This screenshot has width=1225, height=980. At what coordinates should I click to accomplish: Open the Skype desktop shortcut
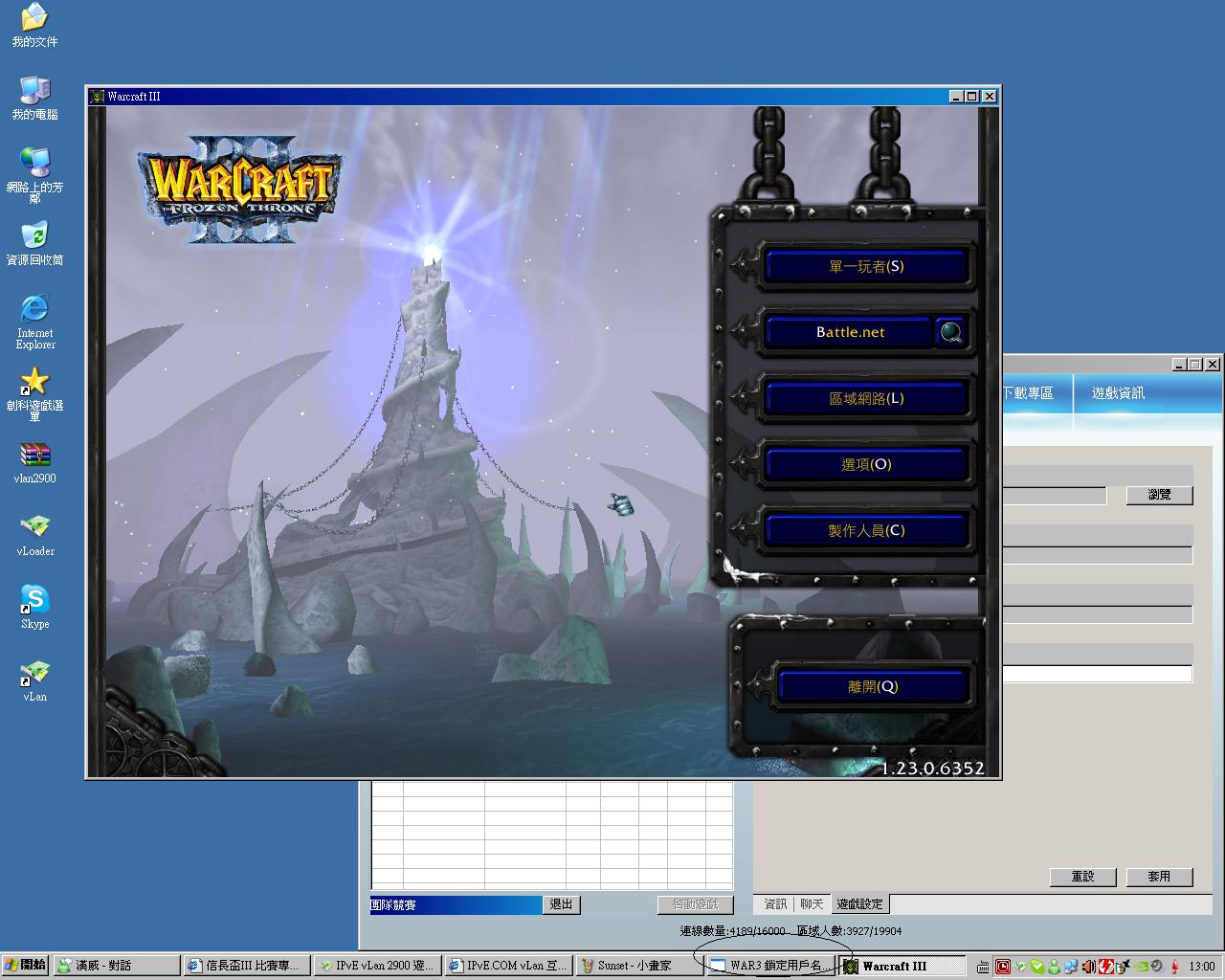[x=34, y=608]
